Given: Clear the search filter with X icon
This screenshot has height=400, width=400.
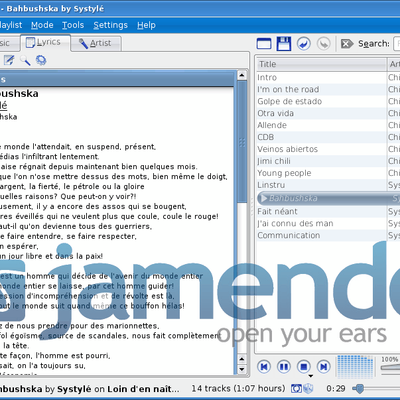Looking at the screenshot, I should 347,44.
